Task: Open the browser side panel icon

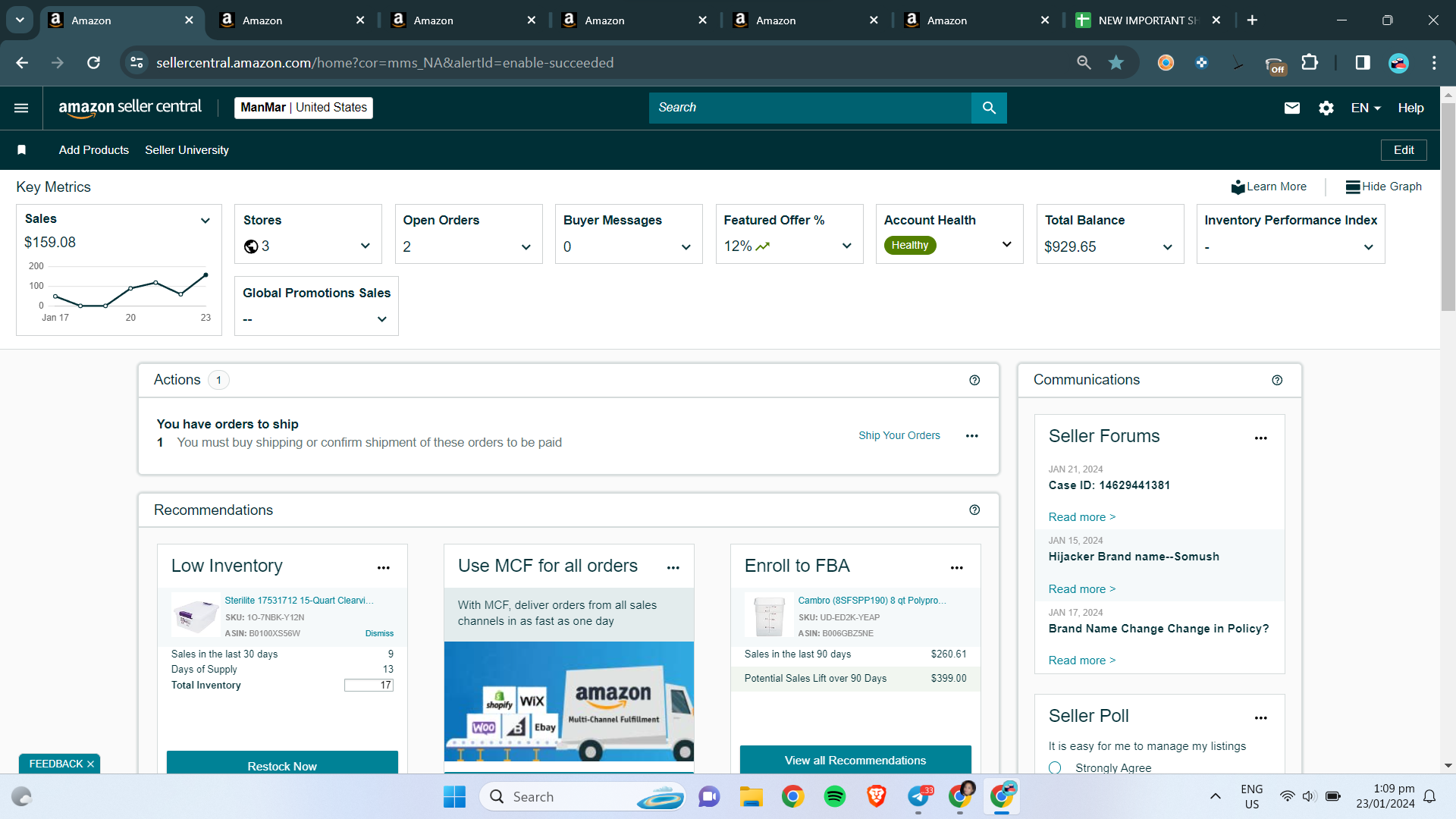Action: pyautogui.click(x=1363, y=63)
